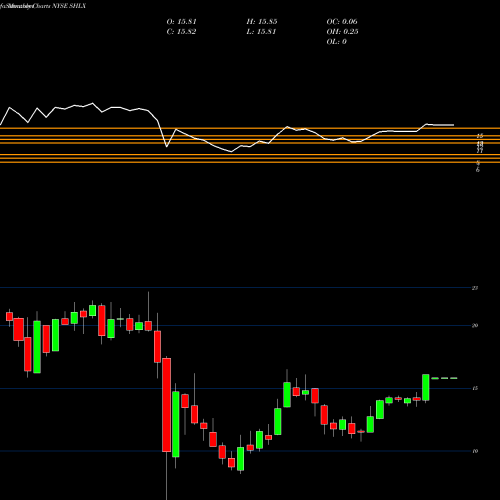Click the 'OH: 0.25' reading
500x500 pixels.
[x=342, y=32]
